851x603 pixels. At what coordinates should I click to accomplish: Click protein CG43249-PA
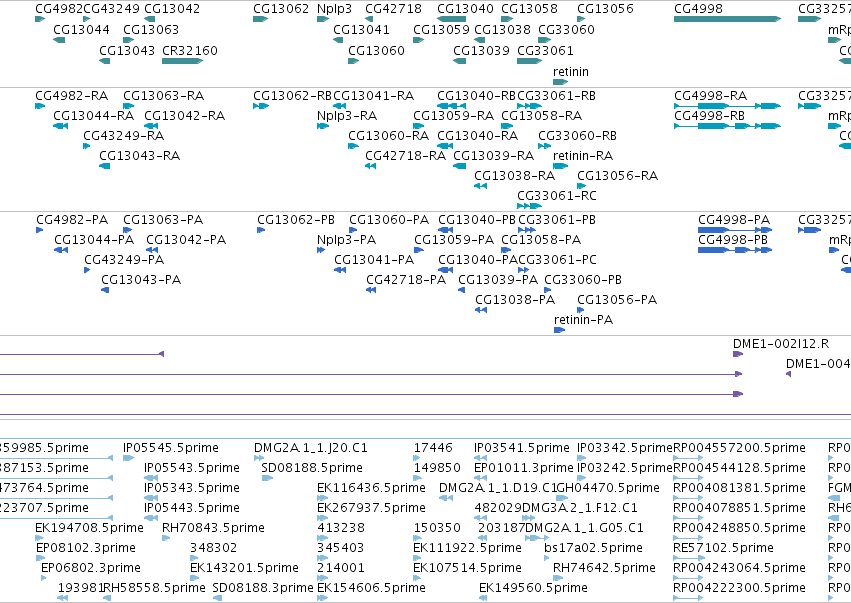point(124,260)
